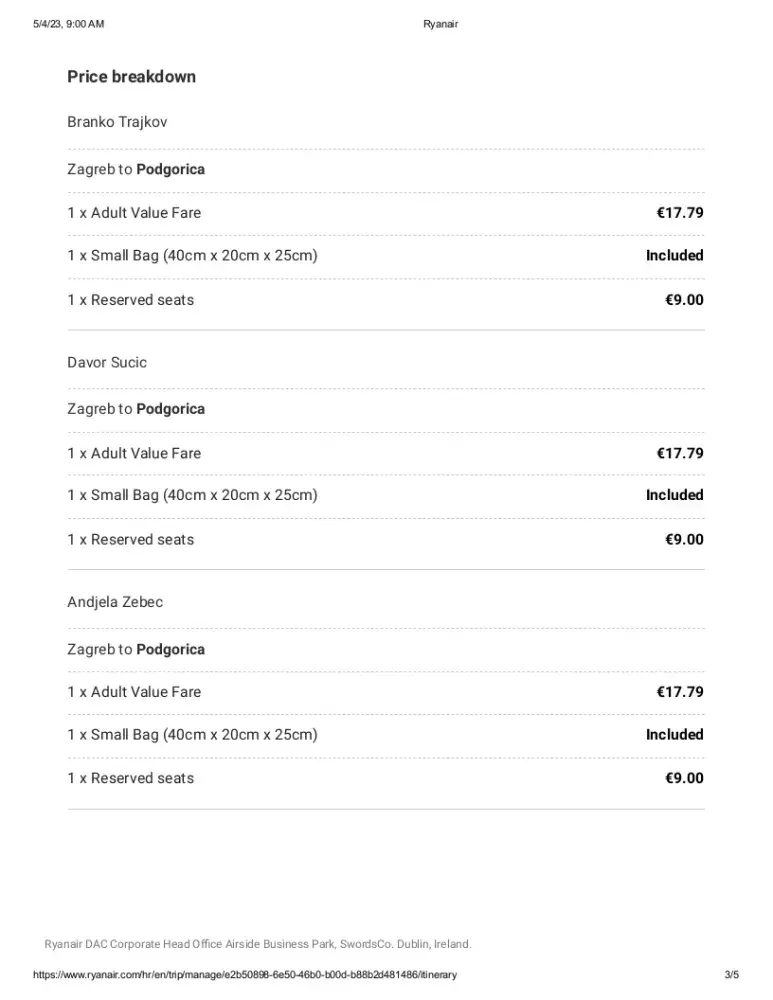Click the 3/5 page number indicator
Image resolution: width=773 pixels, height=1000 pixels.
pos(731,975)
